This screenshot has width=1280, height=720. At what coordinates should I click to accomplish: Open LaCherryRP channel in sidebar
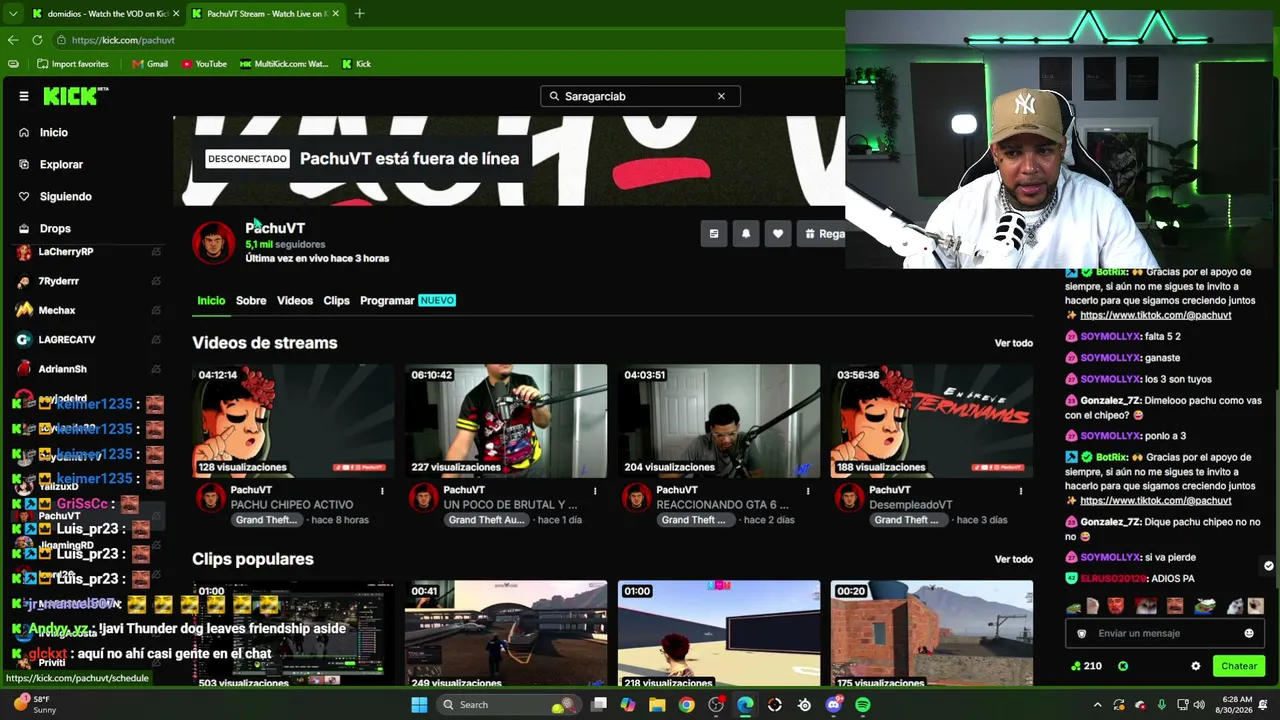[66, 252]
